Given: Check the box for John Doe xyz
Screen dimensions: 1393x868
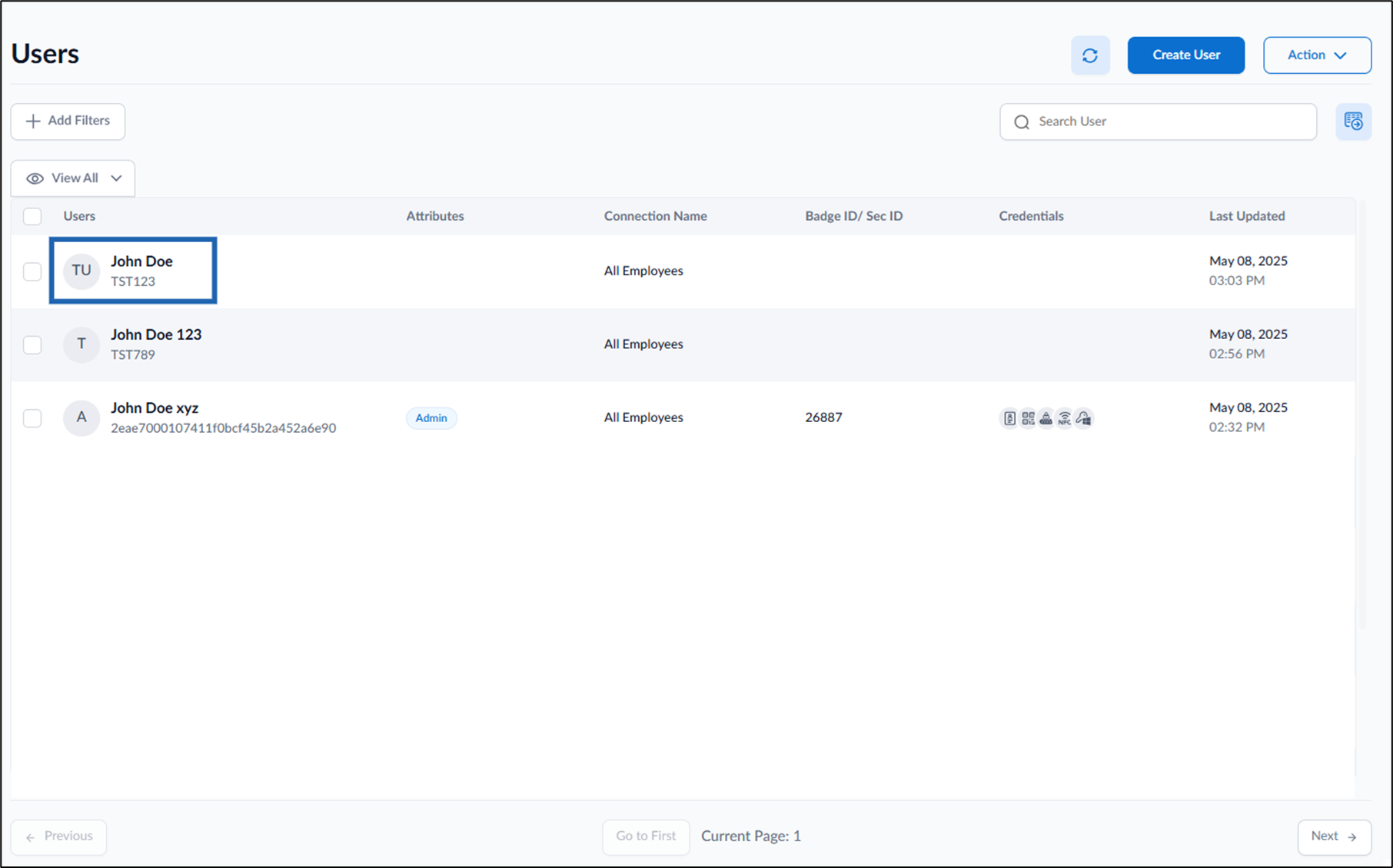Looking at the screenshot, I should point(32,418).
